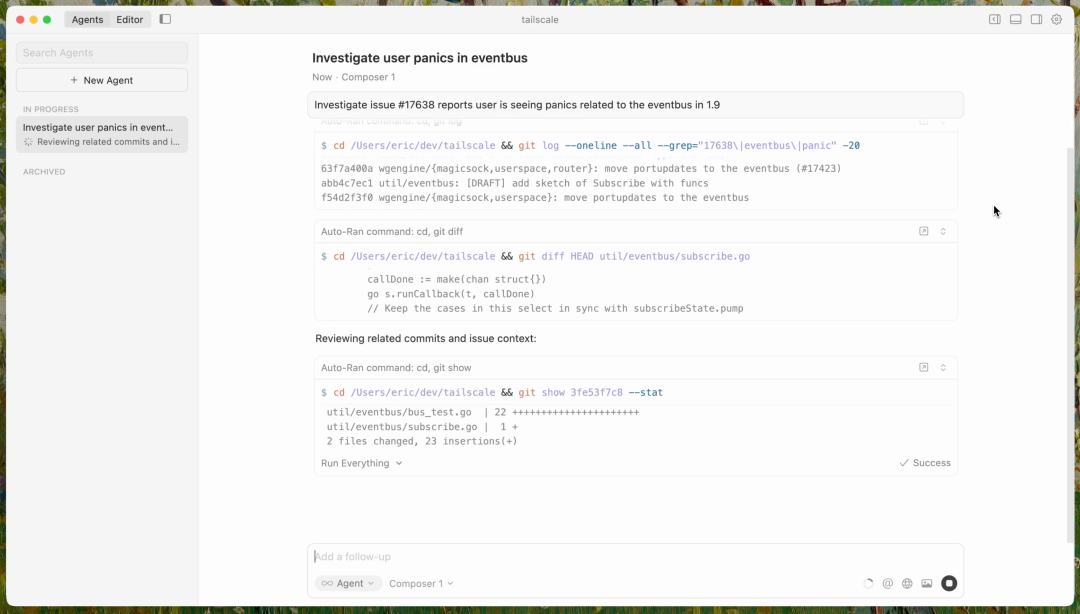Switch to the Agents tab
The height and width of the screenshot is (614, 1080).
tap(87, 19)
